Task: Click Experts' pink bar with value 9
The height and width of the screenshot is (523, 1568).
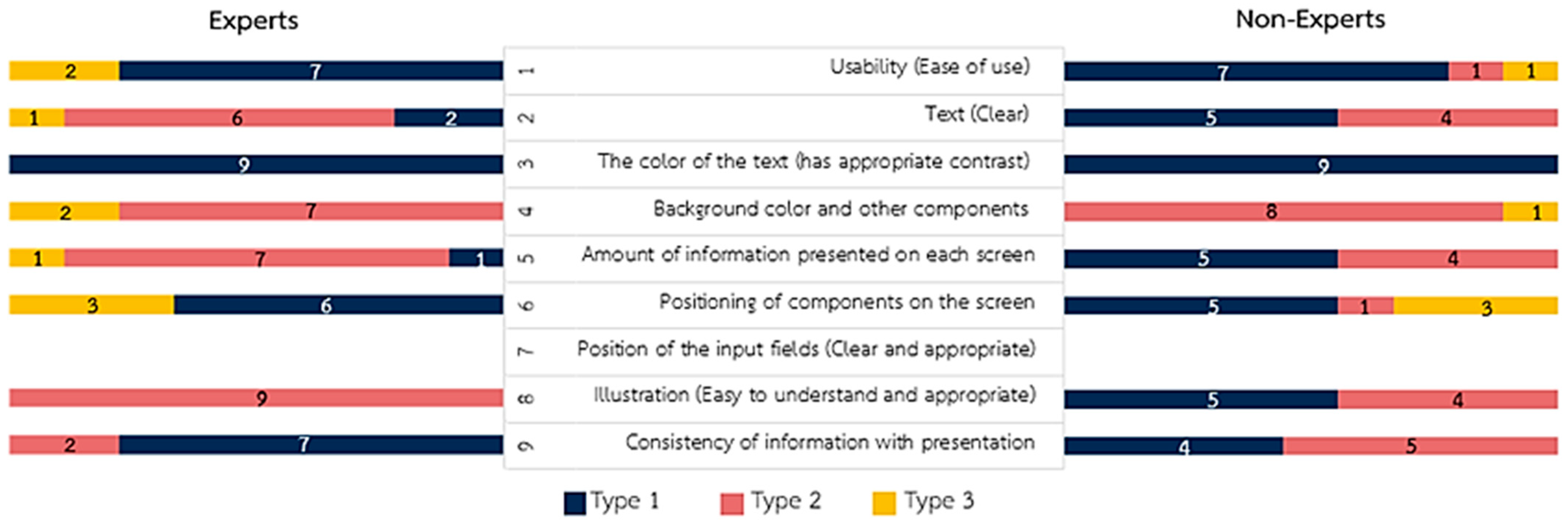Action: [256, 398]
